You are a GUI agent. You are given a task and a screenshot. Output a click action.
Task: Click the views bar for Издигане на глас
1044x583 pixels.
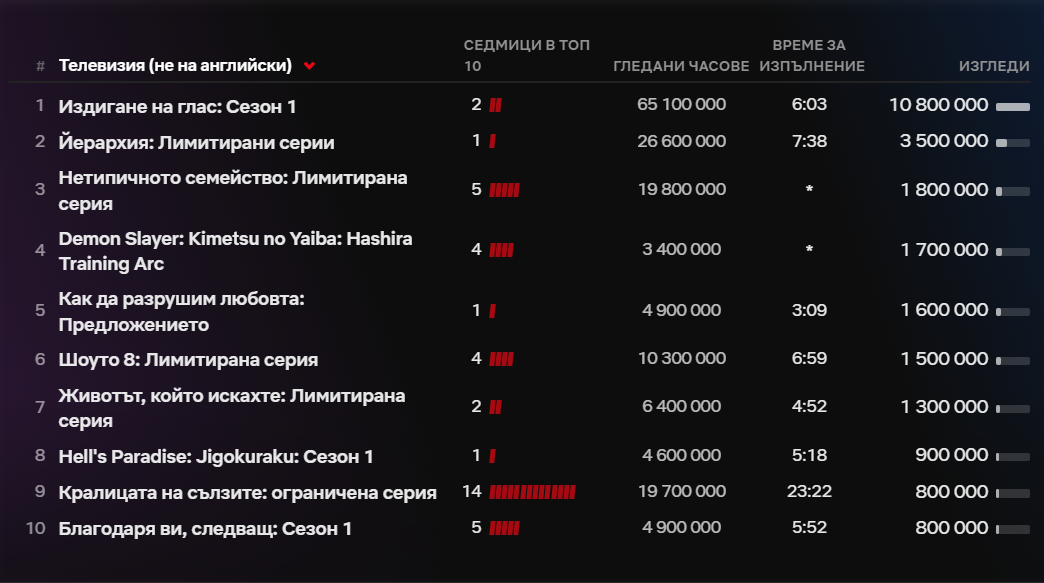coord(1012,106)
